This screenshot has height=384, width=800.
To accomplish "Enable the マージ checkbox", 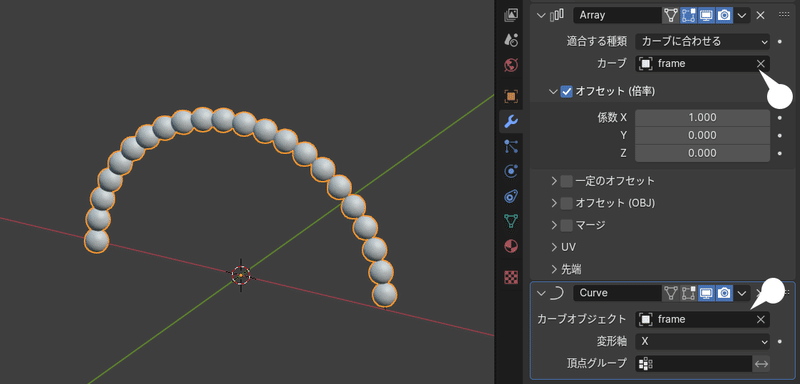I will point(566,225).
